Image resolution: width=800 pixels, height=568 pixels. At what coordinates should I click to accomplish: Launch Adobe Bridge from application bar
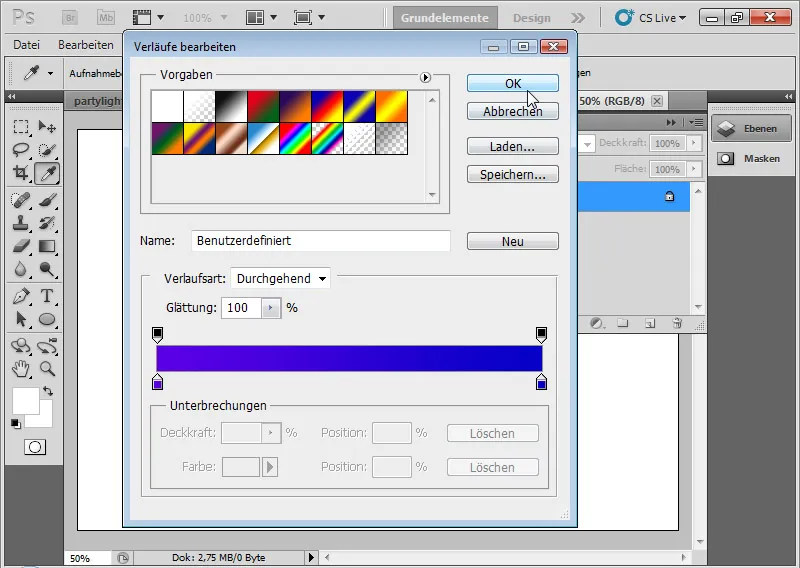70,18
